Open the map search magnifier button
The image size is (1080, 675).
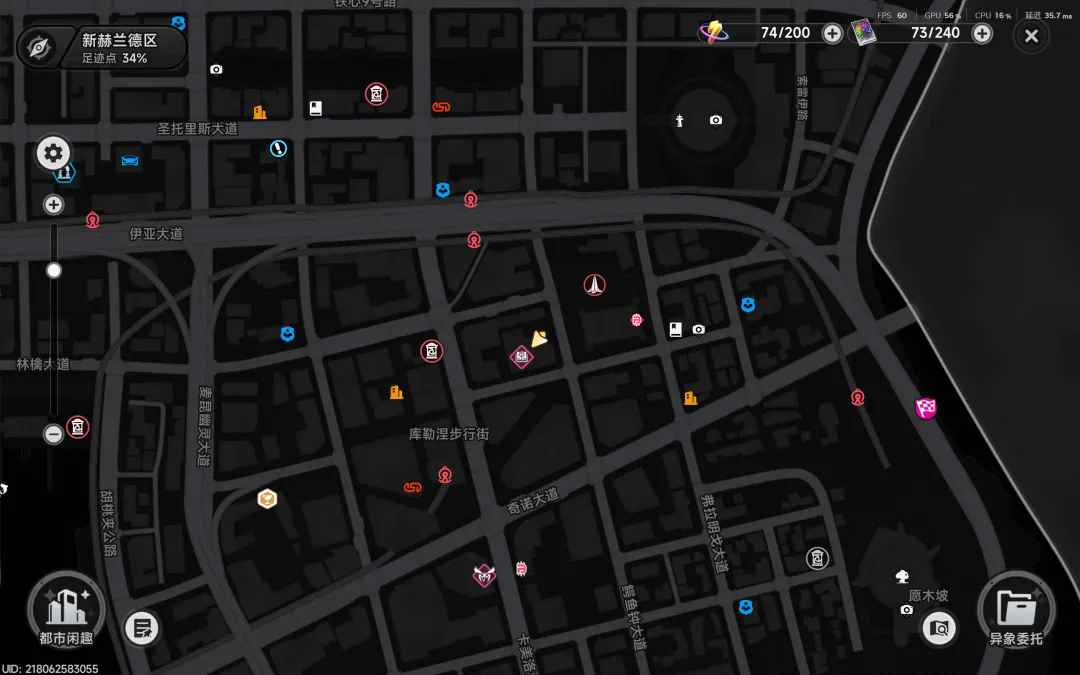tap(939, 627)
